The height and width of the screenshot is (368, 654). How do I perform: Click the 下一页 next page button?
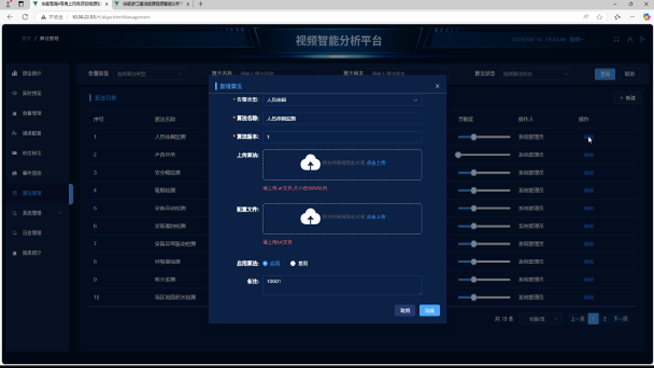point(620,319)
